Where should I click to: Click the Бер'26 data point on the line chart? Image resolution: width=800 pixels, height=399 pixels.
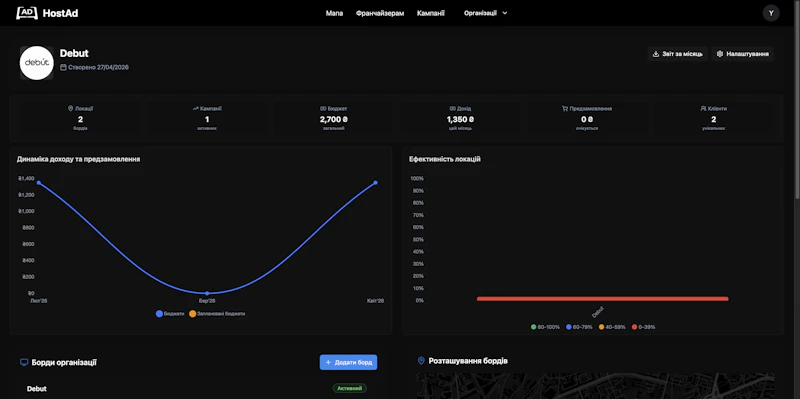(x=207, y=293)
